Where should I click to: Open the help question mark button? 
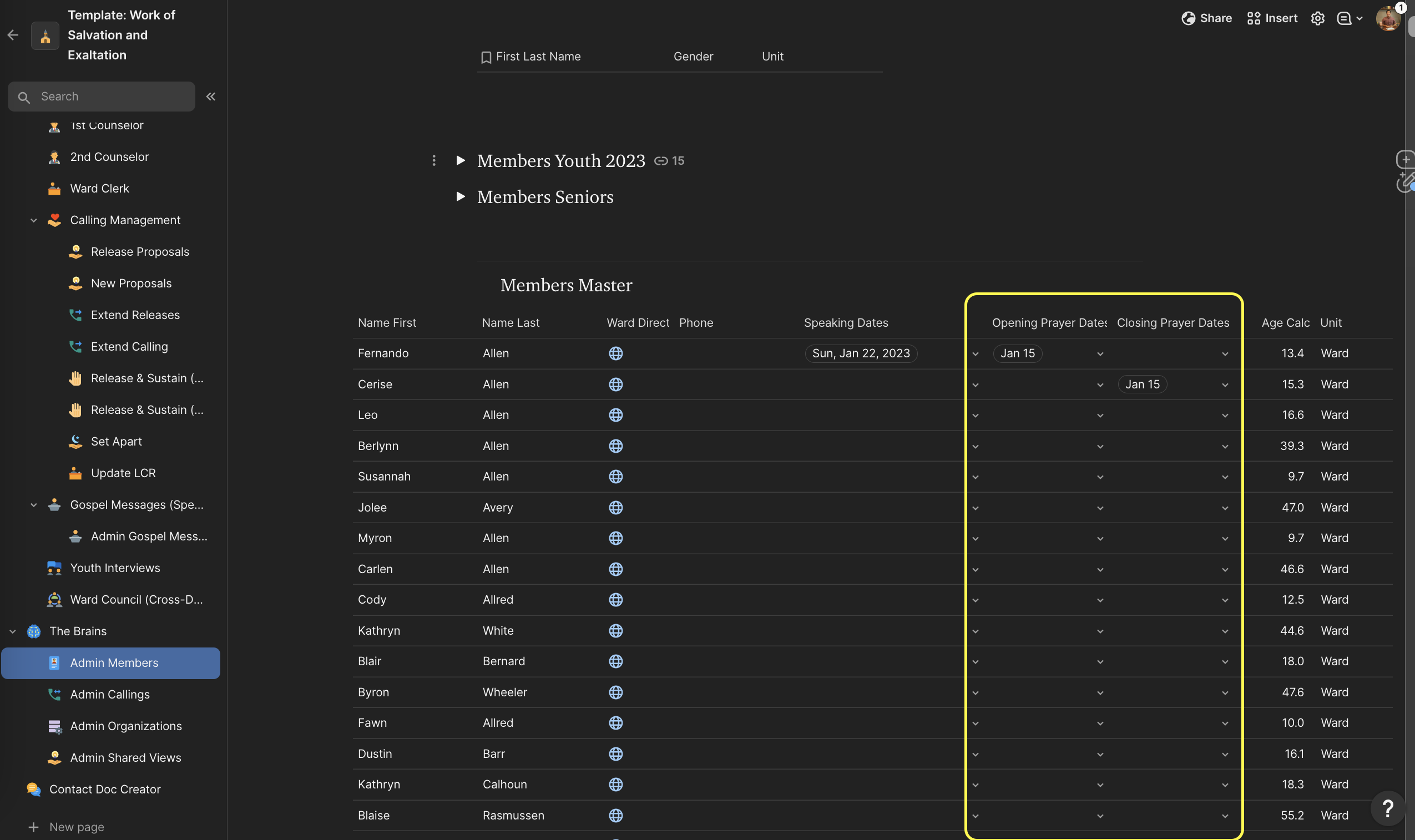[x=1387, y=808]
